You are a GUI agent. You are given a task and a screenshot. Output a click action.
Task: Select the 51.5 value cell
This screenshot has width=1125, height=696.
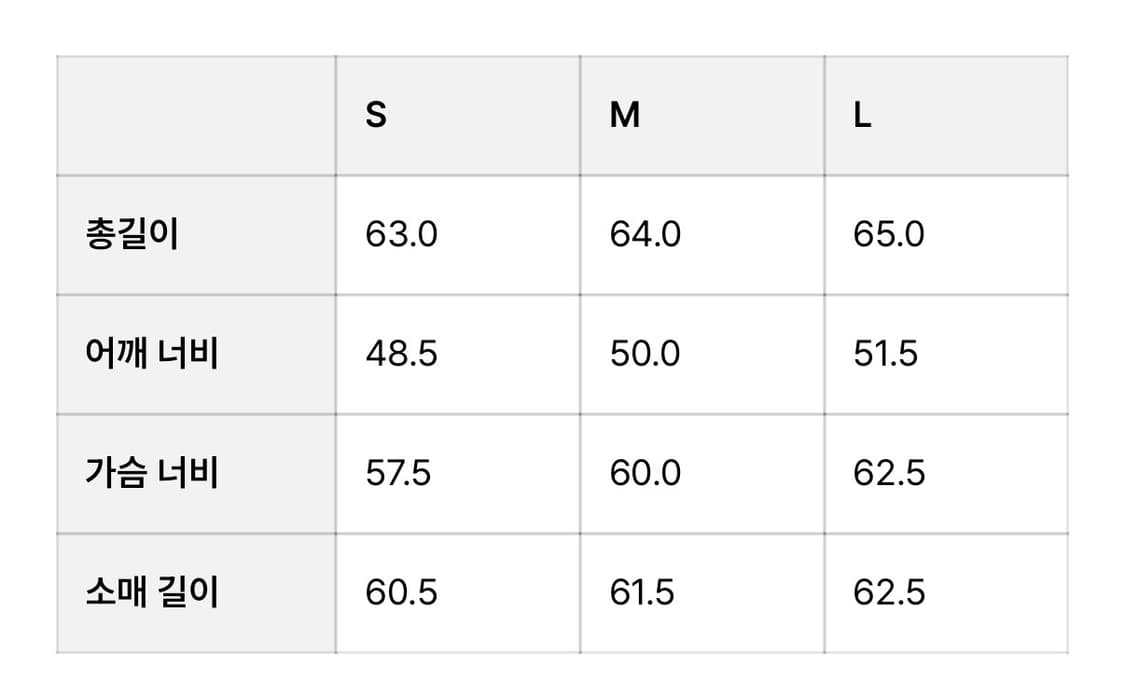click(x=885, y=354)
